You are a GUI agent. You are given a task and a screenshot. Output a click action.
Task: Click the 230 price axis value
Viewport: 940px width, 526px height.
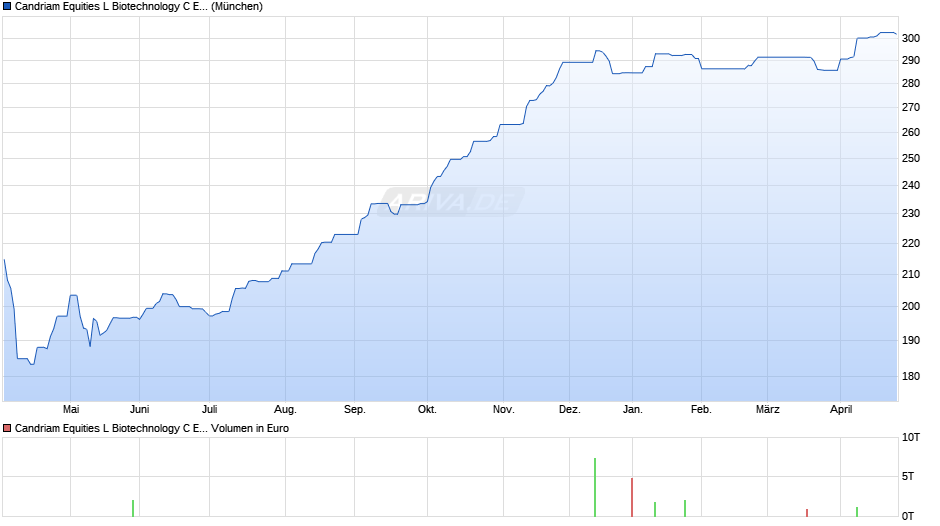coord(911,214)
